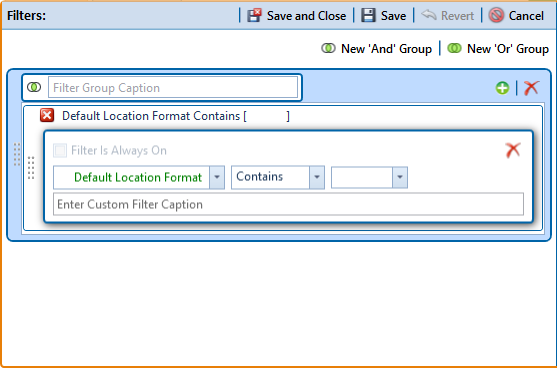Image resolution: width=557 pixels, height=368 pixels.
Task: Click the outer group drag handle
Action: point(17,155)
